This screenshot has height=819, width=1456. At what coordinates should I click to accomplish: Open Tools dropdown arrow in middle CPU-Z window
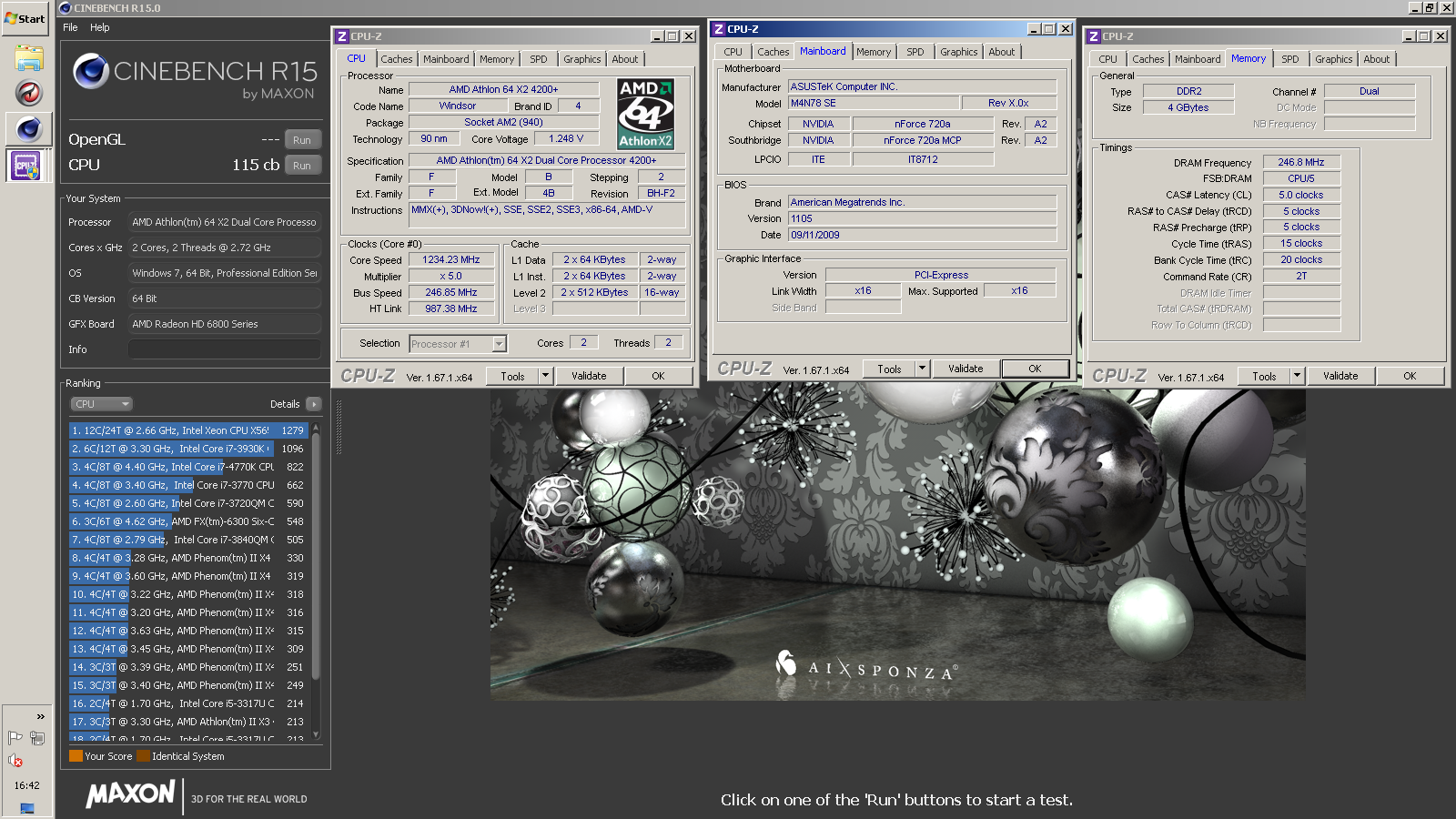click(923, 369)
